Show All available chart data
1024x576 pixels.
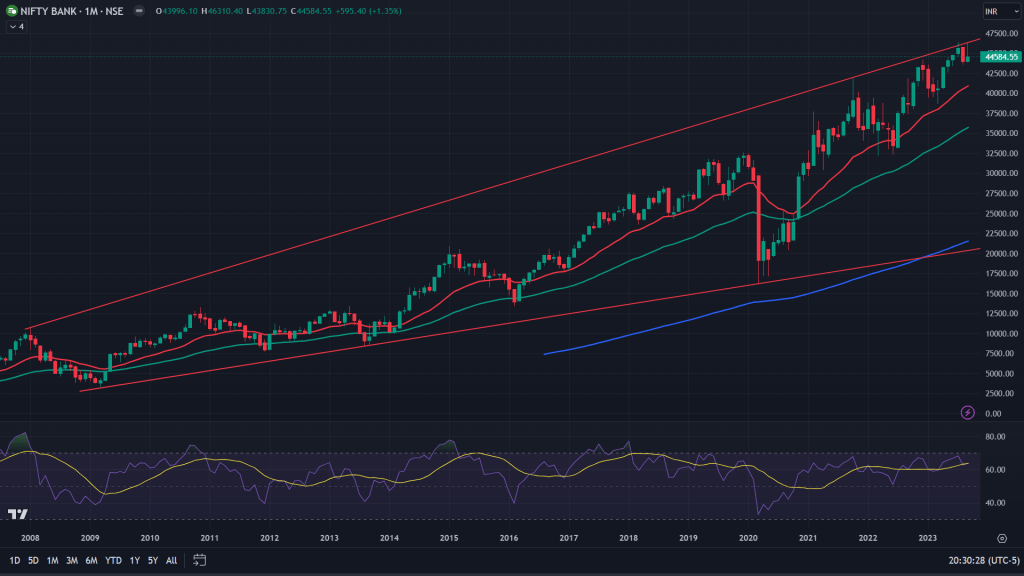[171, 560]
